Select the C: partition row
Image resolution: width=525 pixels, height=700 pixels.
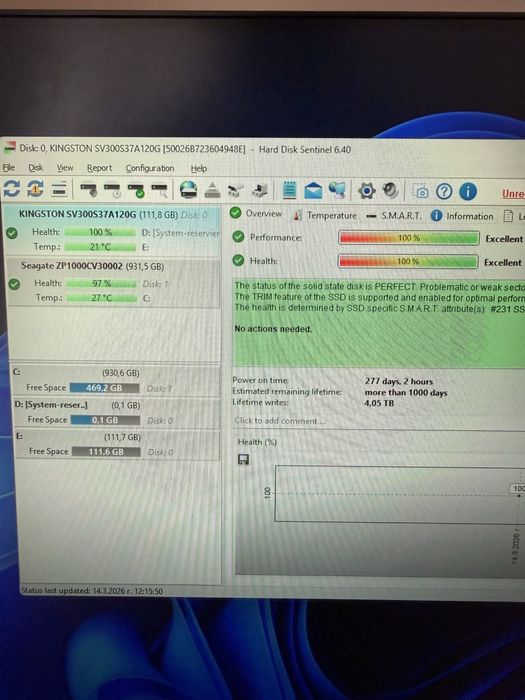[x=116, y=380]
